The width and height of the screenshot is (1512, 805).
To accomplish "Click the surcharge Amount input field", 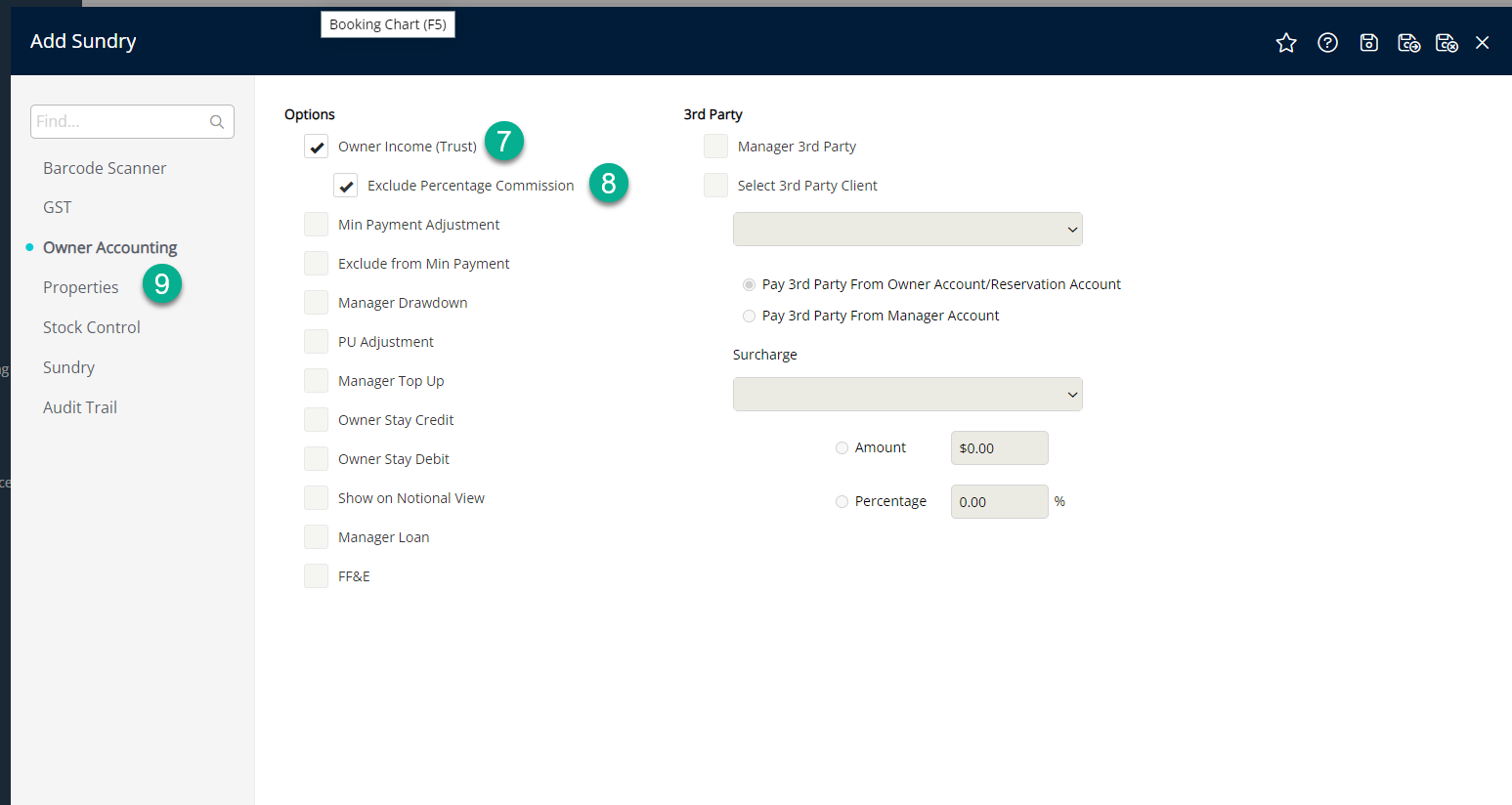I will pos(999,448).
